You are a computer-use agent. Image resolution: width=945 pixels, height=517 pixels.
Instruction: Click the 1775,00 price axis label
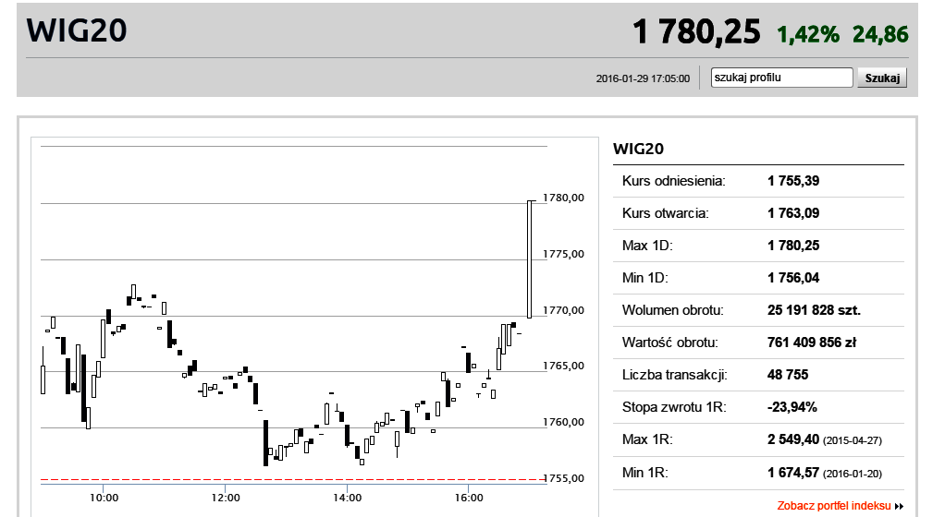point(564,254)
